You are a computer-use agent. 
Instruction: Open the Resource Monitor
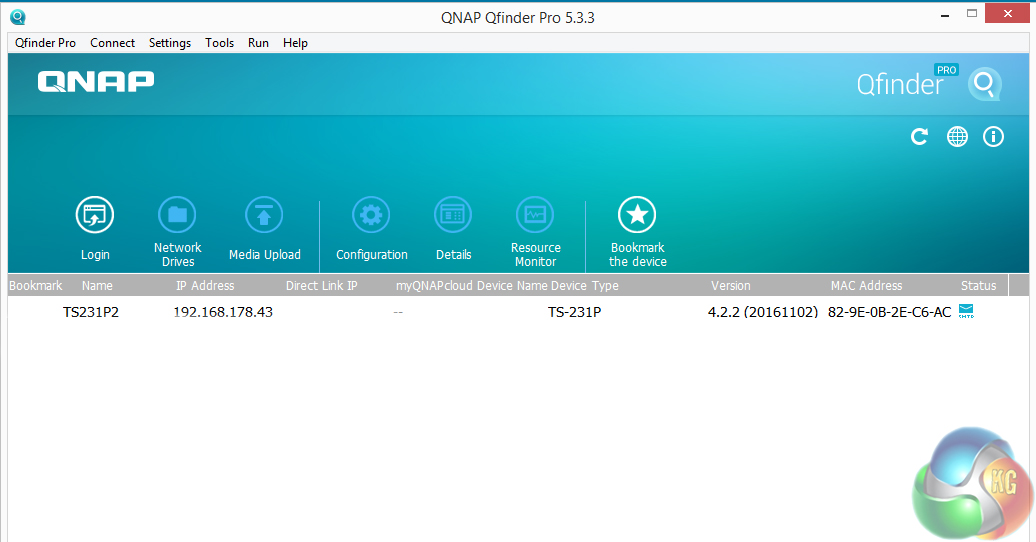[x=535, y=215]
